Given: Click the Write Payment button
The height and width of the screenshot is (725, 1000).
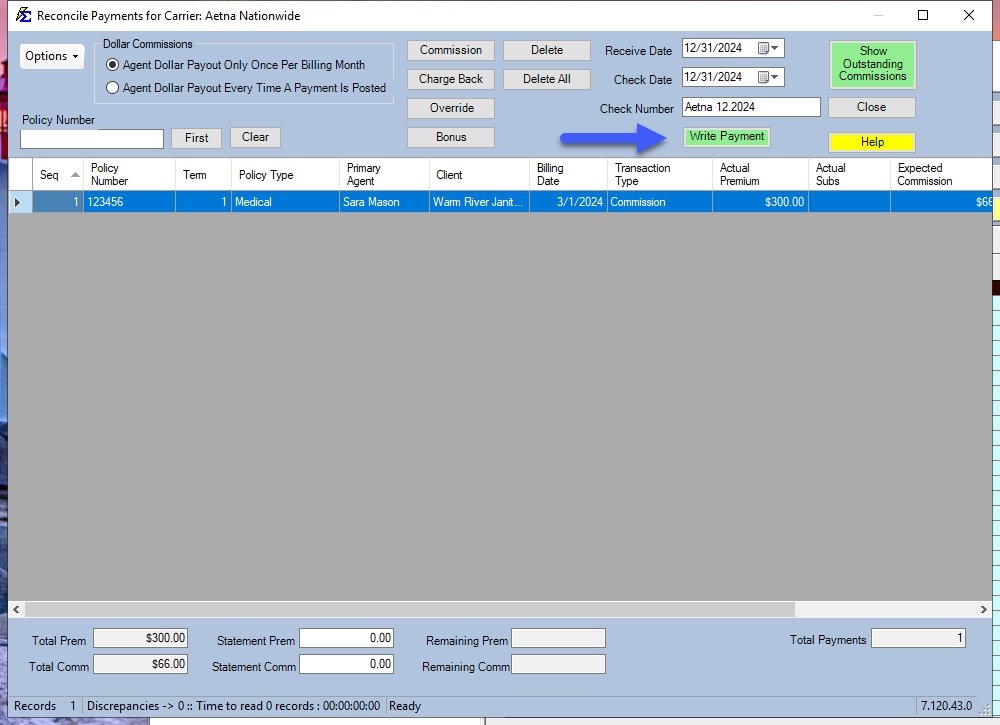Looking at the screenshot, I should click(x=726, y=136).
